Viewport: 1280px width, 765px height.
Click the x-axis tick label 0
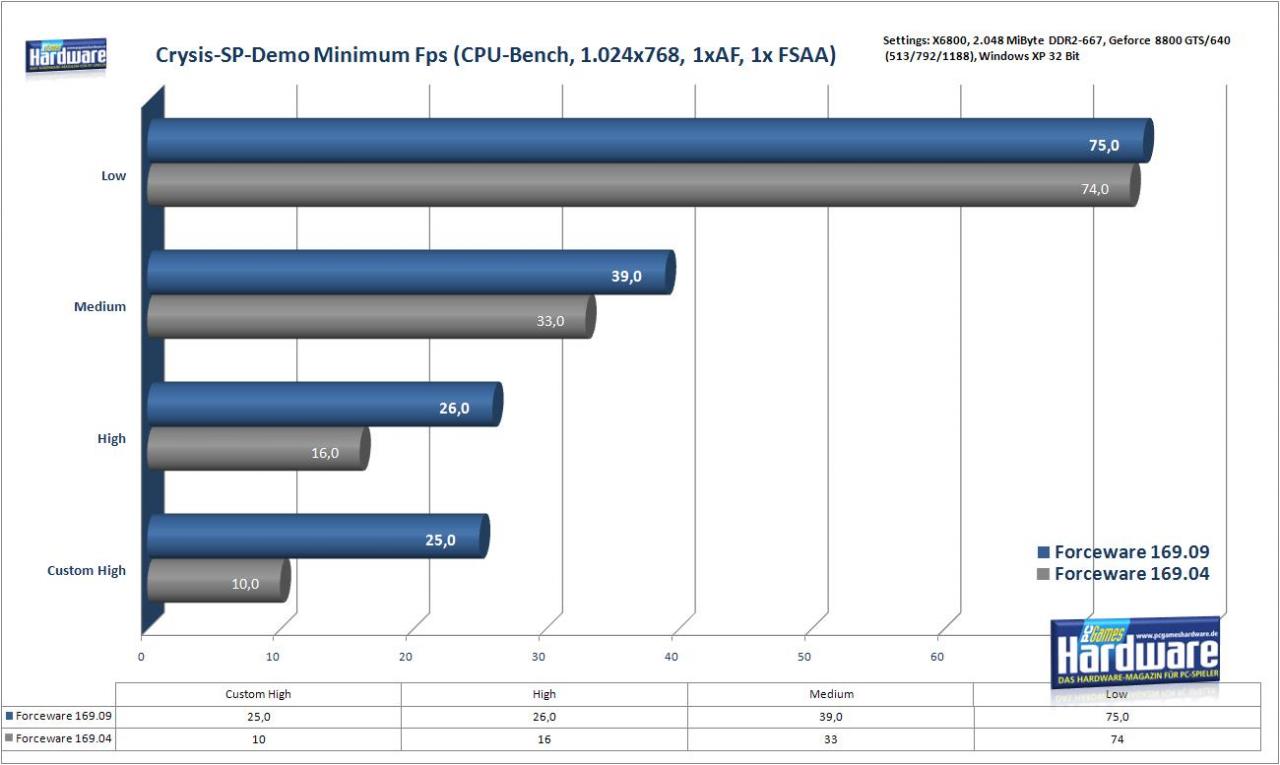click(141, 657)
